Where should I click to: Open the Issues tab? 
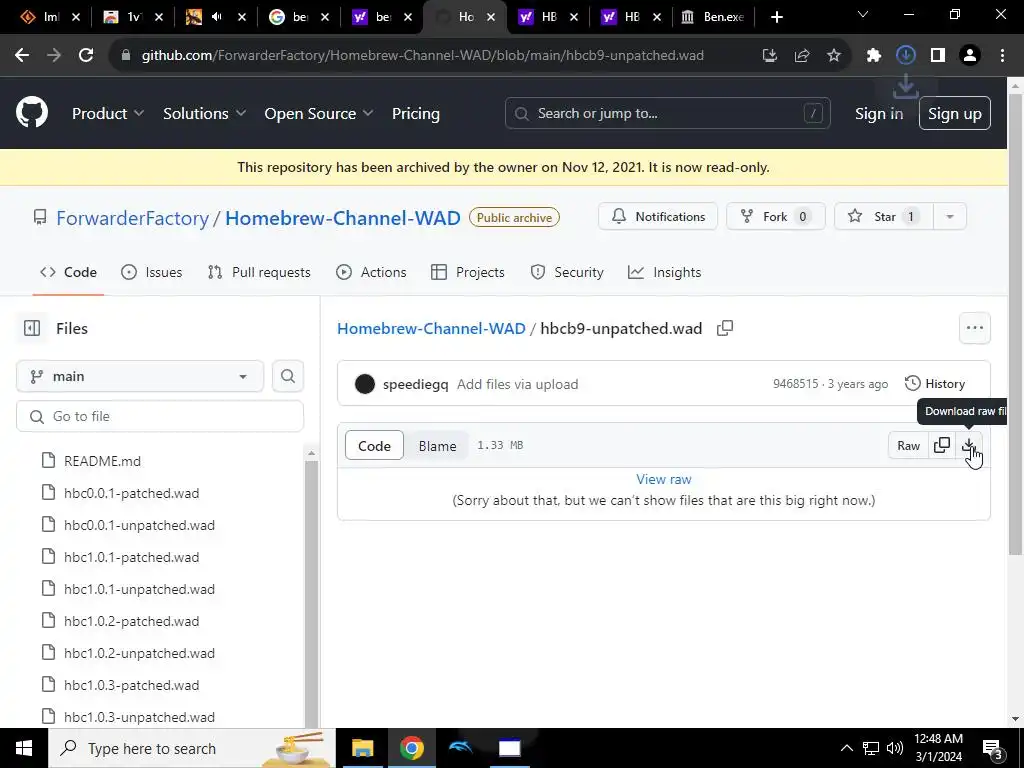152,272
